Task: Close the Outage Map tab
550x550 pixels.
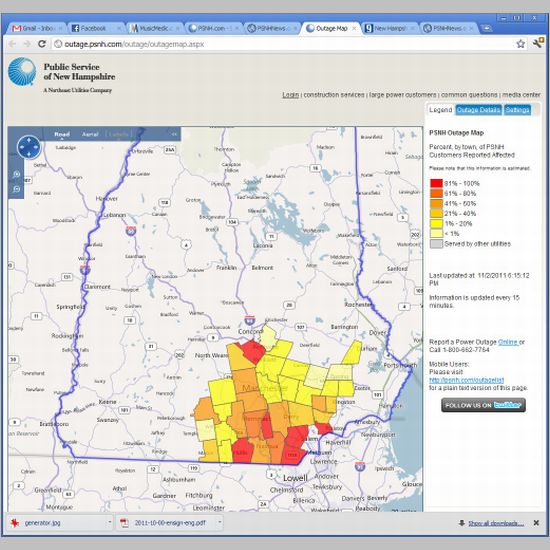Action: tap(354, 28)
